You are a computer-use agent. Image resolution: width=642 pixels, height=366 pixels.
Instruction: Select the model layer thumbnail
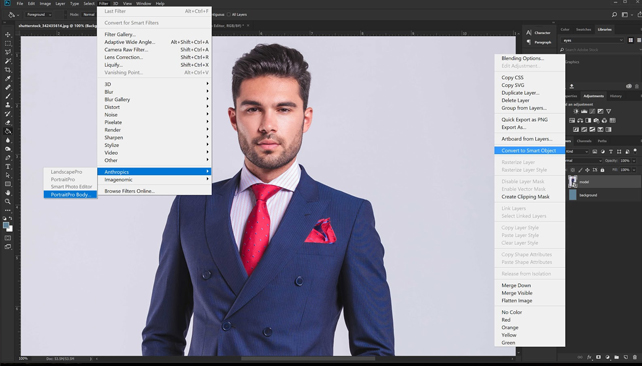click(572, 182)
